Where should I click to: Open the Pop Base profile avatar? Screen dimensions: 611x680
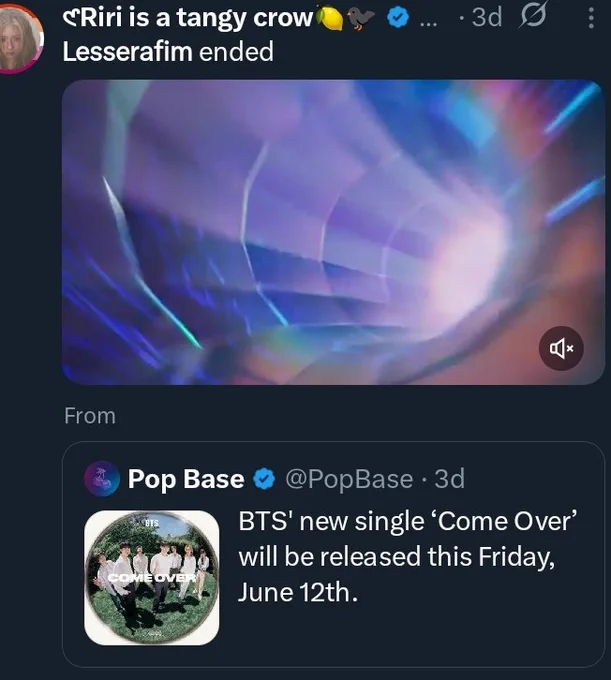102,479
